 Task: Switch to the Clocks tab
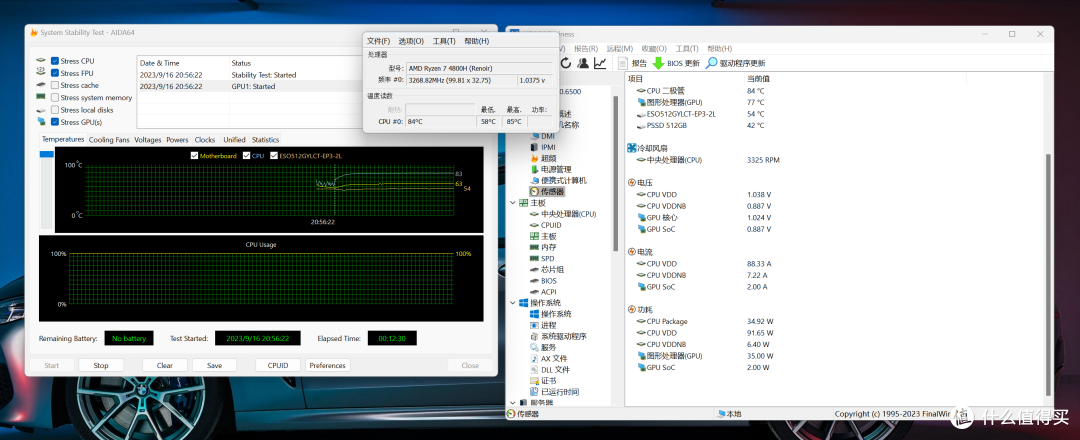point(205,140)
